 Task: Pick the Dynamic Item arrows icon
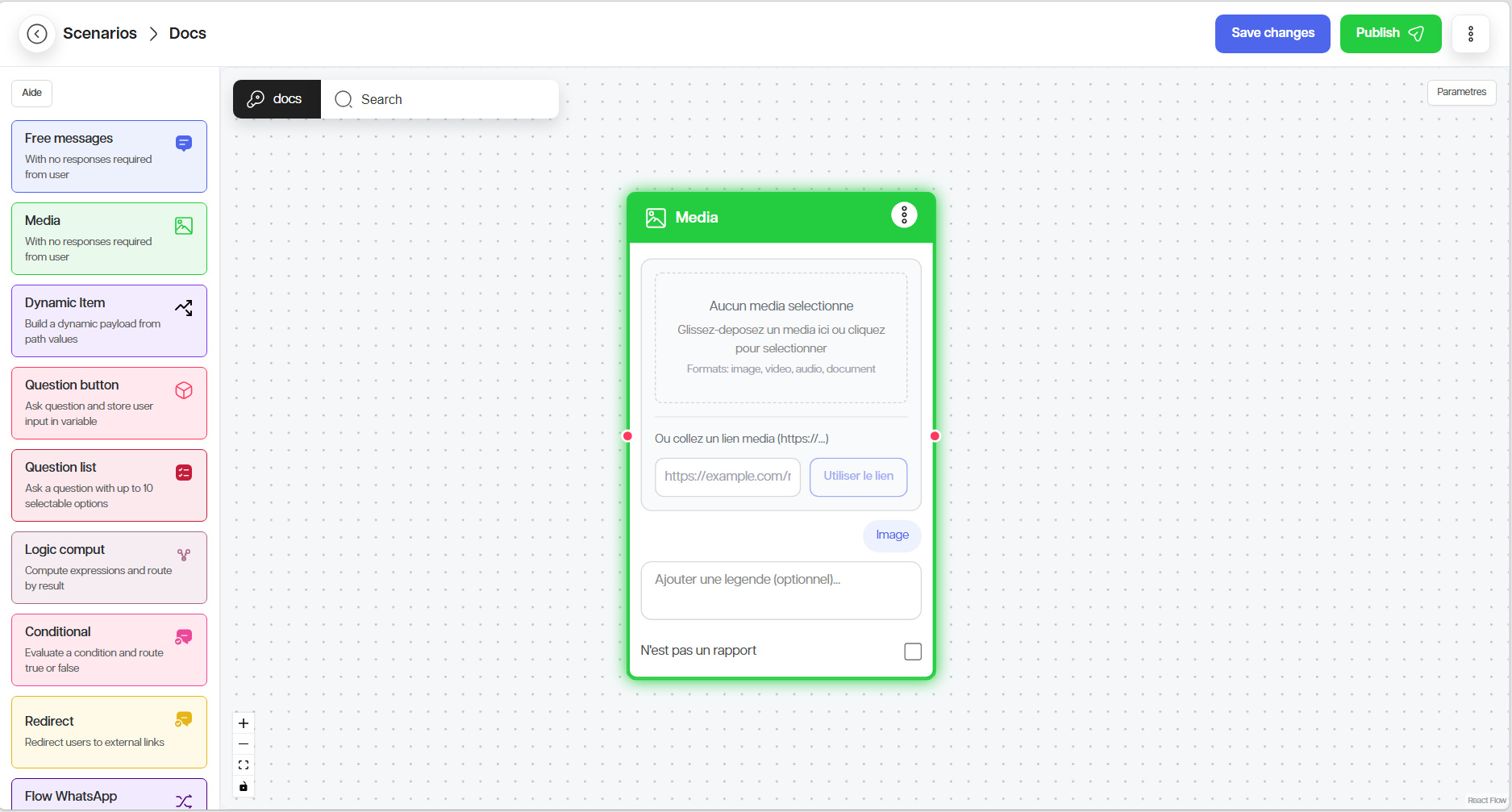point(184,308)
